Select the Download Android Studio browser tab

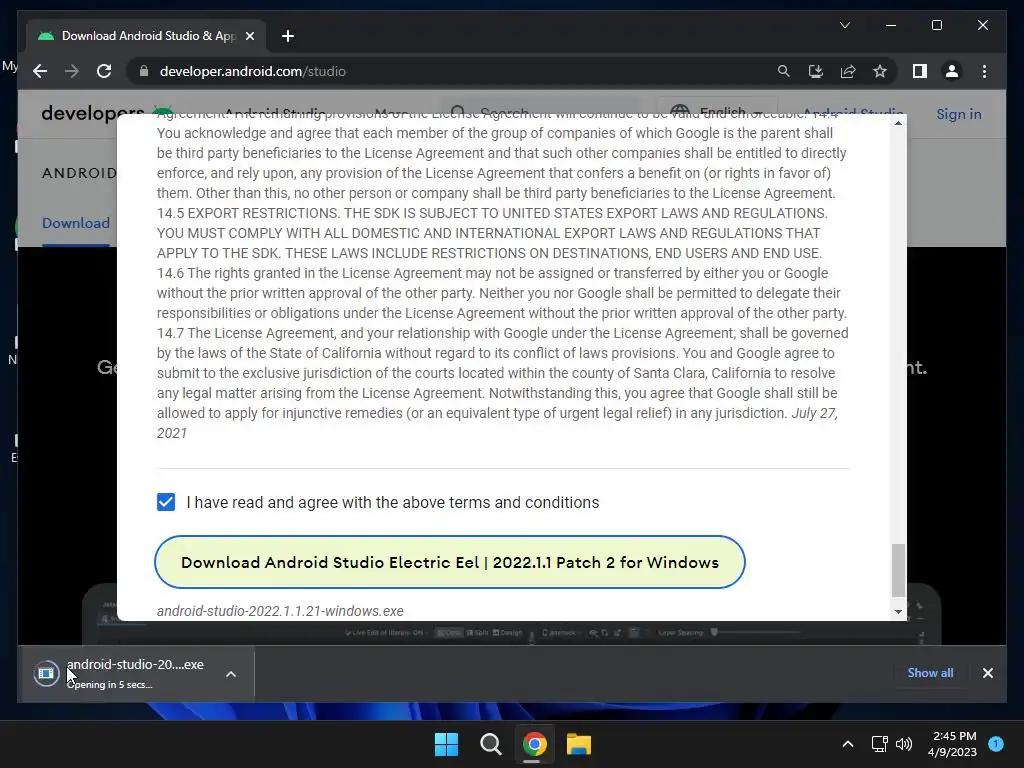pos(147,36)
